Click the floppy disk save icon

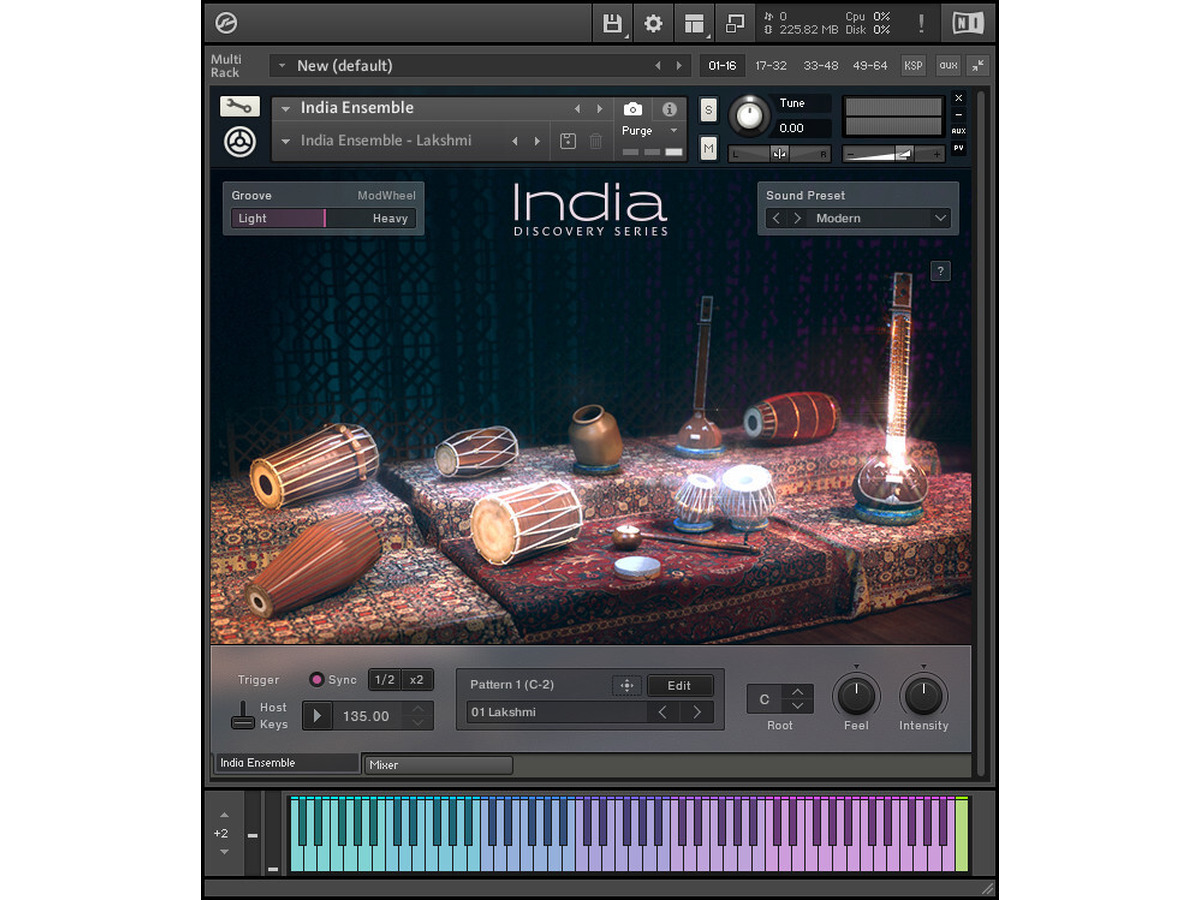pyautogui.click(x=613, y=23)
